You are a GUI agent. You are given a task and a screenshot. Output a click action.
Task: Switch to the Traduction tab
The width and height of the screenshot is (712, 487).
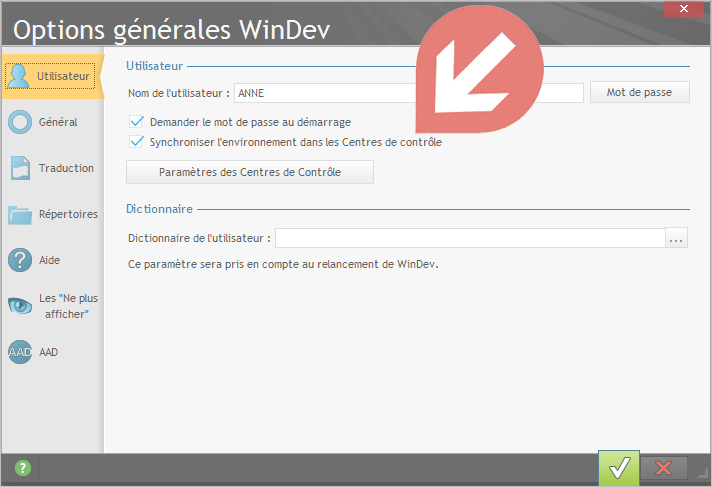53,168
